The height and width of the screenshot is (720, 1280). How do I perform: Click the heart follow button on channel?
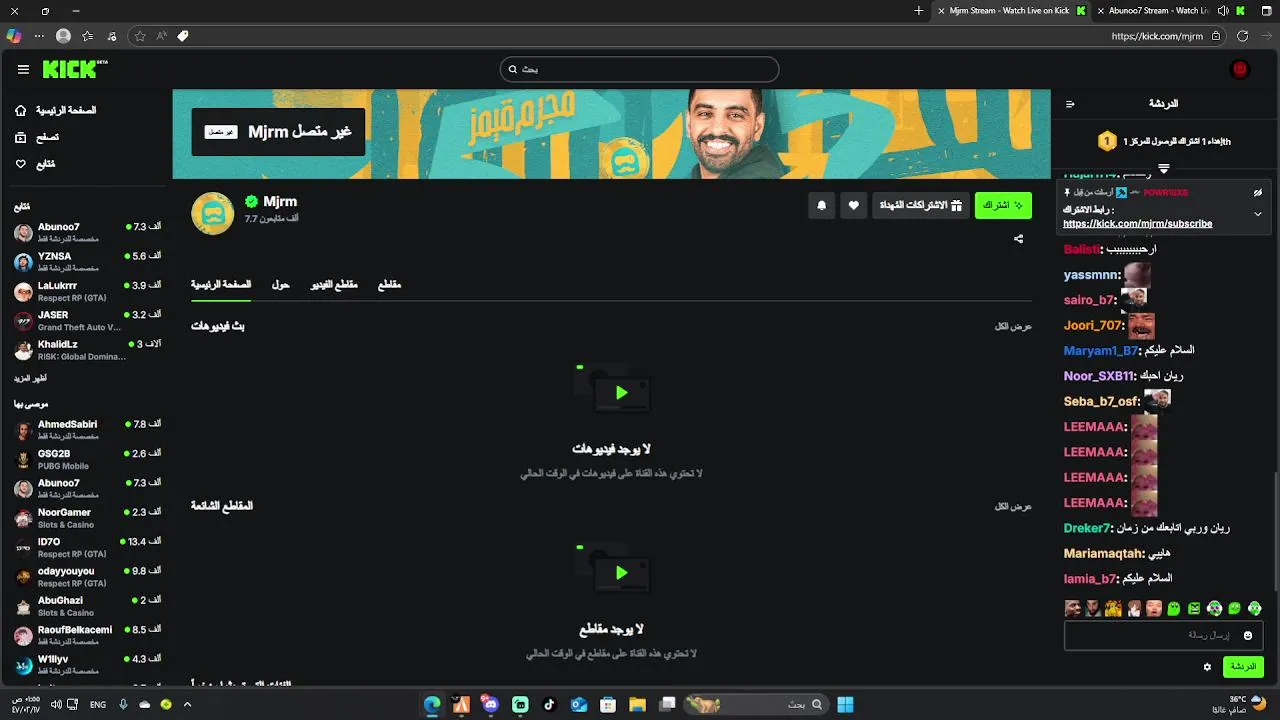click(x=853, y=205)
